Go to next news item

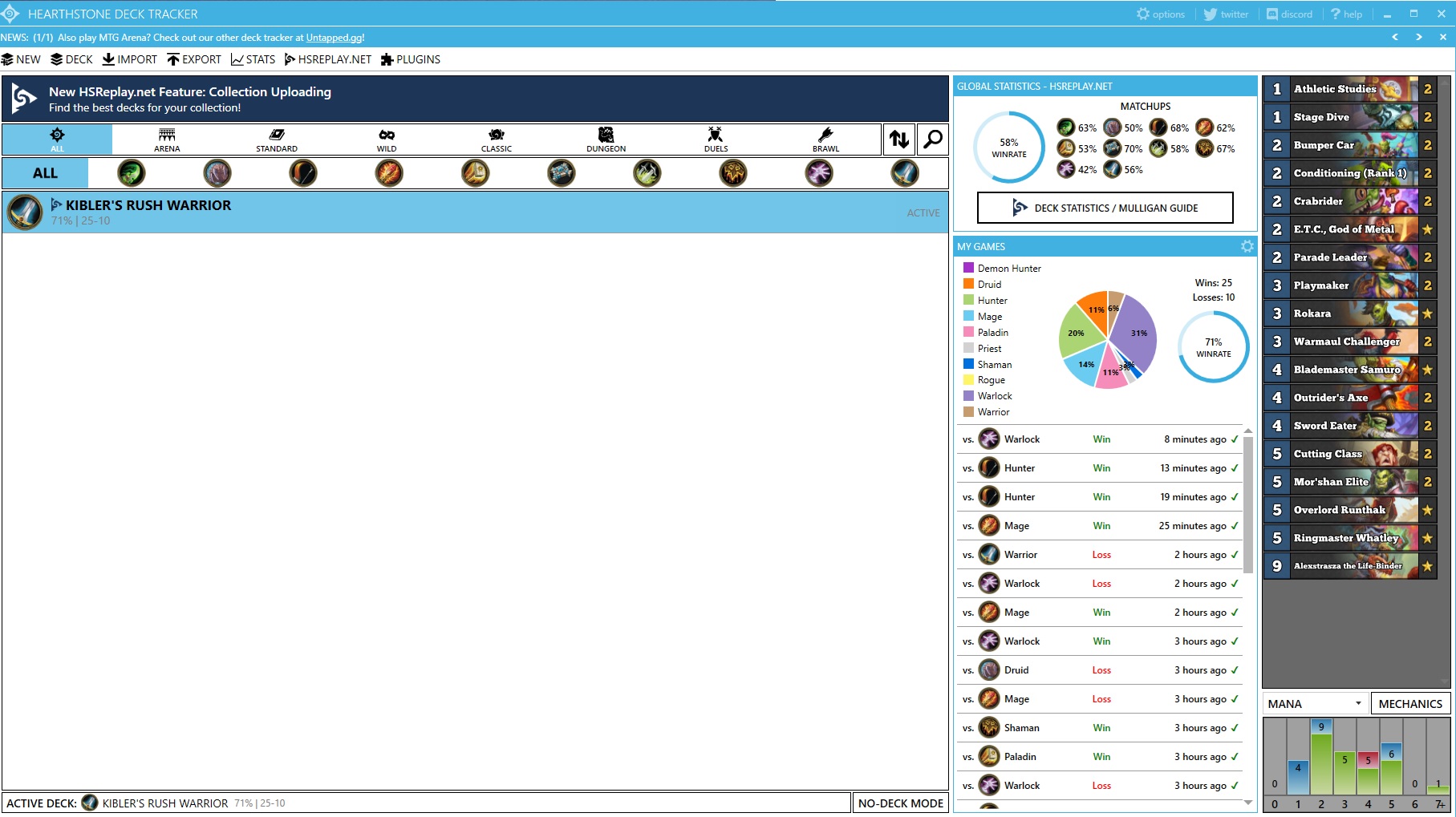(1419, 37)
